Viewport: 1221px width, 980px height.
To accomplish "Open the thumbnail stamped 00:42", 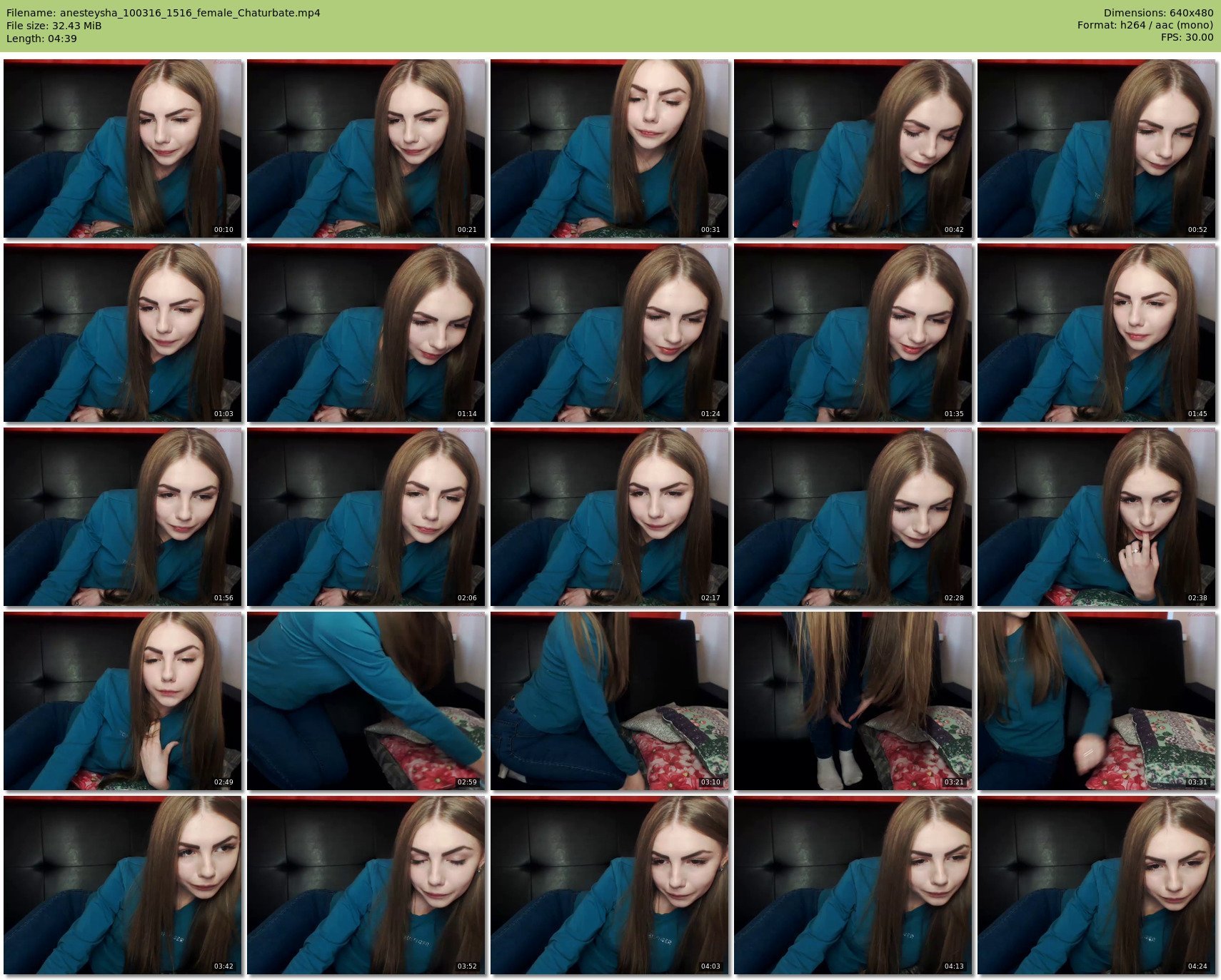I will [853, 148].
